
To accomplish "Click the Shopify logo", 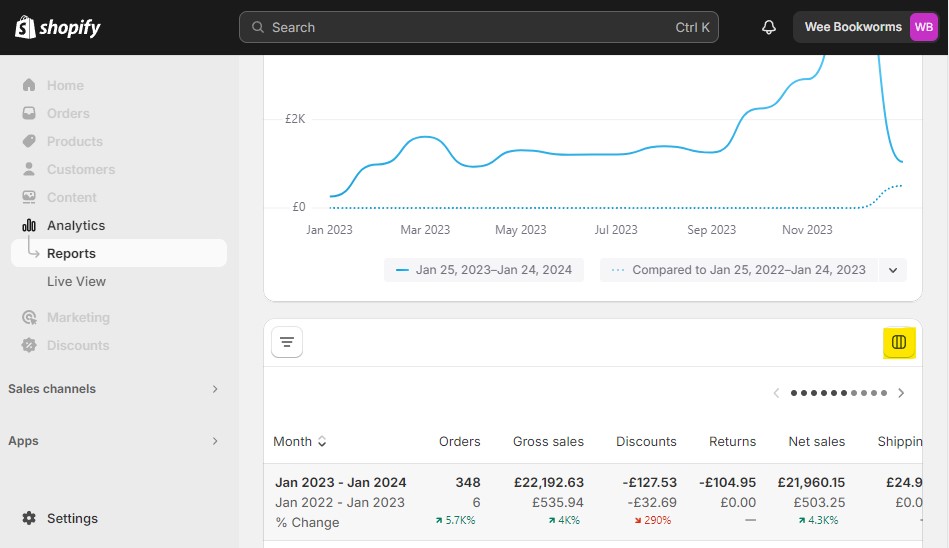I will 57,27.
